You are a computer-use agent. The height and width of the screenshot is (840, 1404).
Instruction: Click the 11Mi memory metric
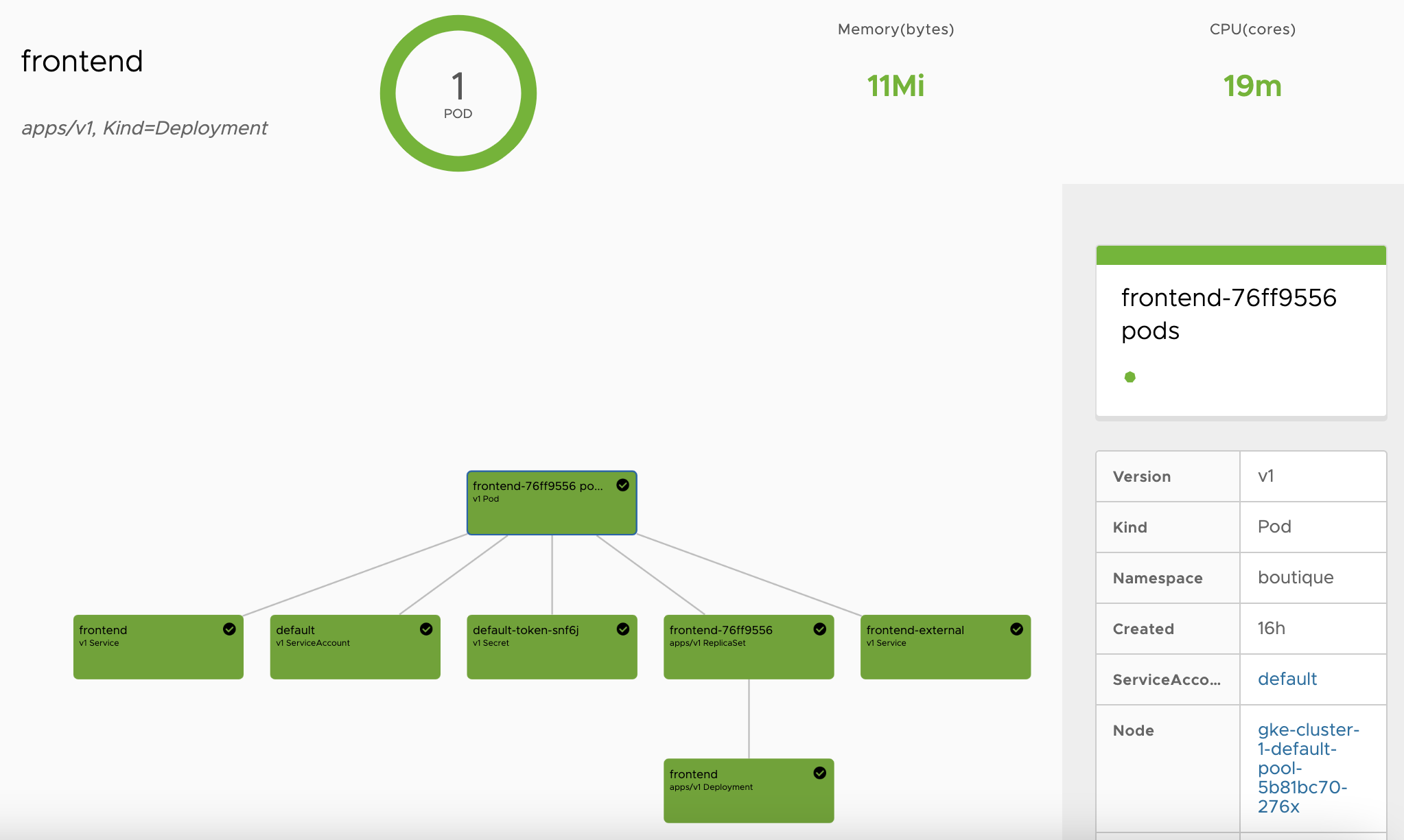tap(896, 86)
